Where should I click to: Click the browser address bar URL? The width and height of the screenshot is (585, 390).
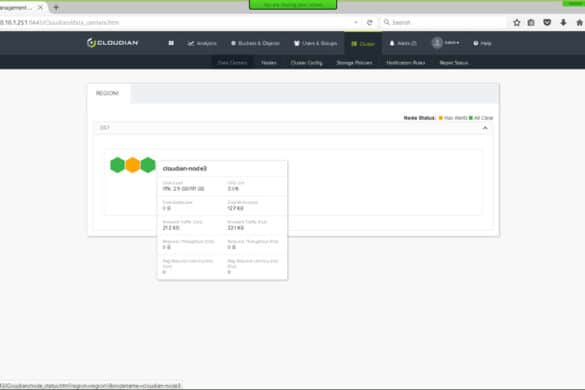60,22
